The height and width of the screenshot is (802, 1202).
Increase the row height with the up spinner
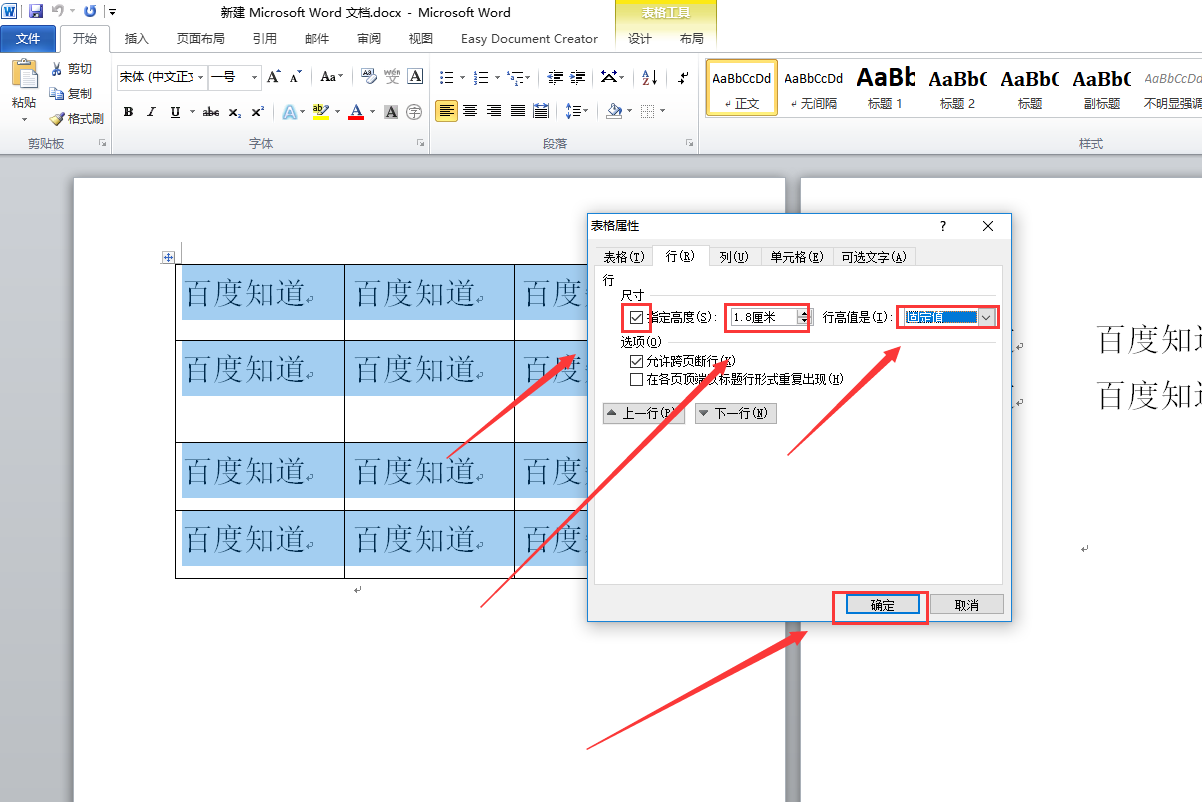803,313
